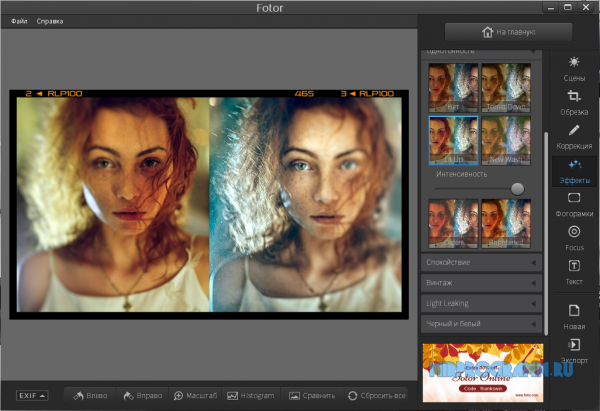The image size is (600, 411).
Task: Open the Текст text tool
Action: click(x=574, y=272)
